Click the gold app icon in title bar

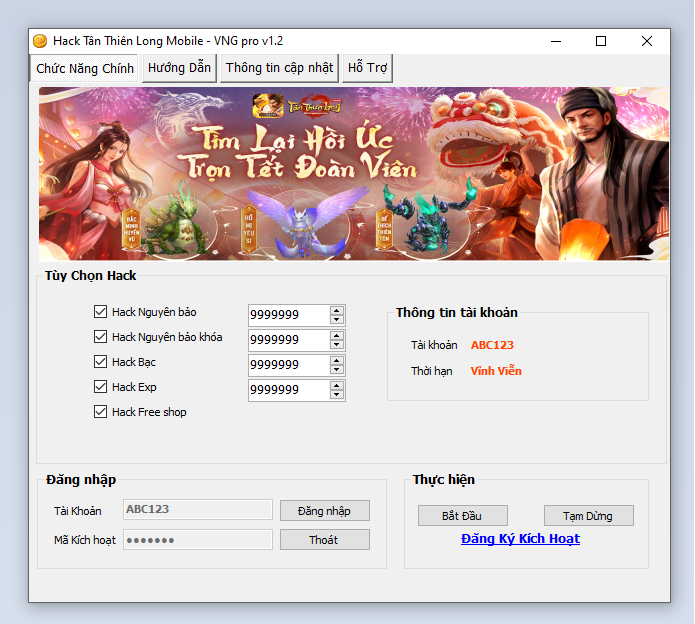[x=41, y=41]
